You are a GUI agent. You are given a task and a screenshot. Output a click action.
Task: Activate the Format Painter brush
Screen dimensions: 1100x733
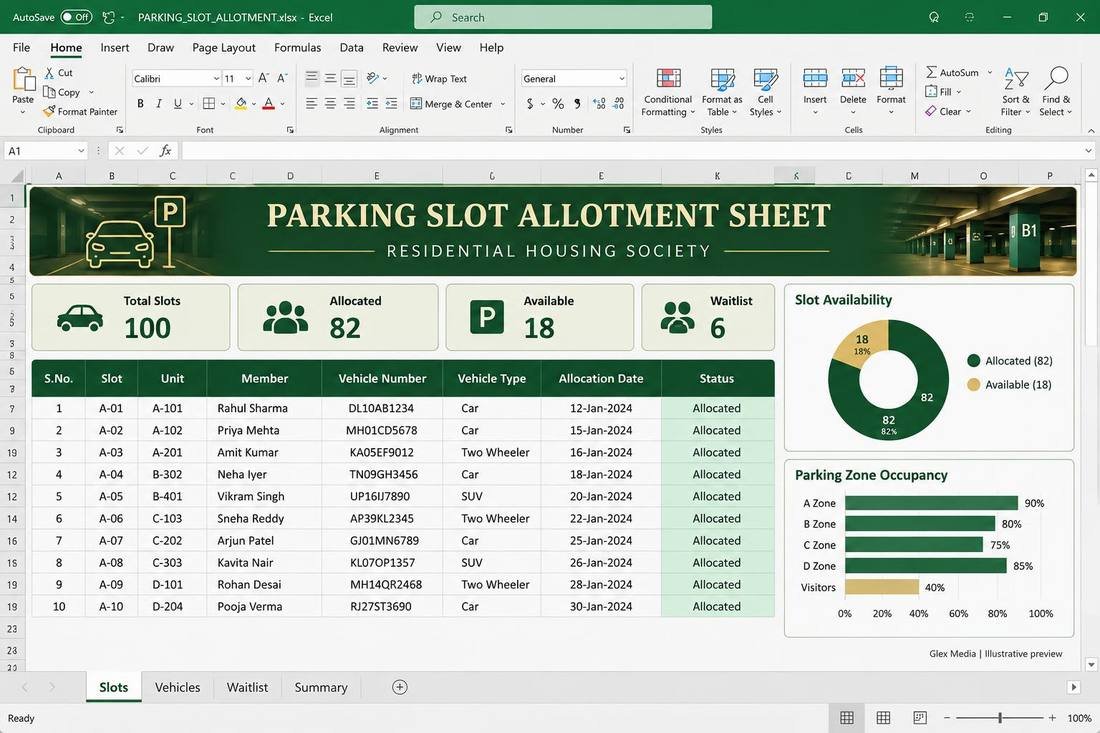[x=49, y=111]
